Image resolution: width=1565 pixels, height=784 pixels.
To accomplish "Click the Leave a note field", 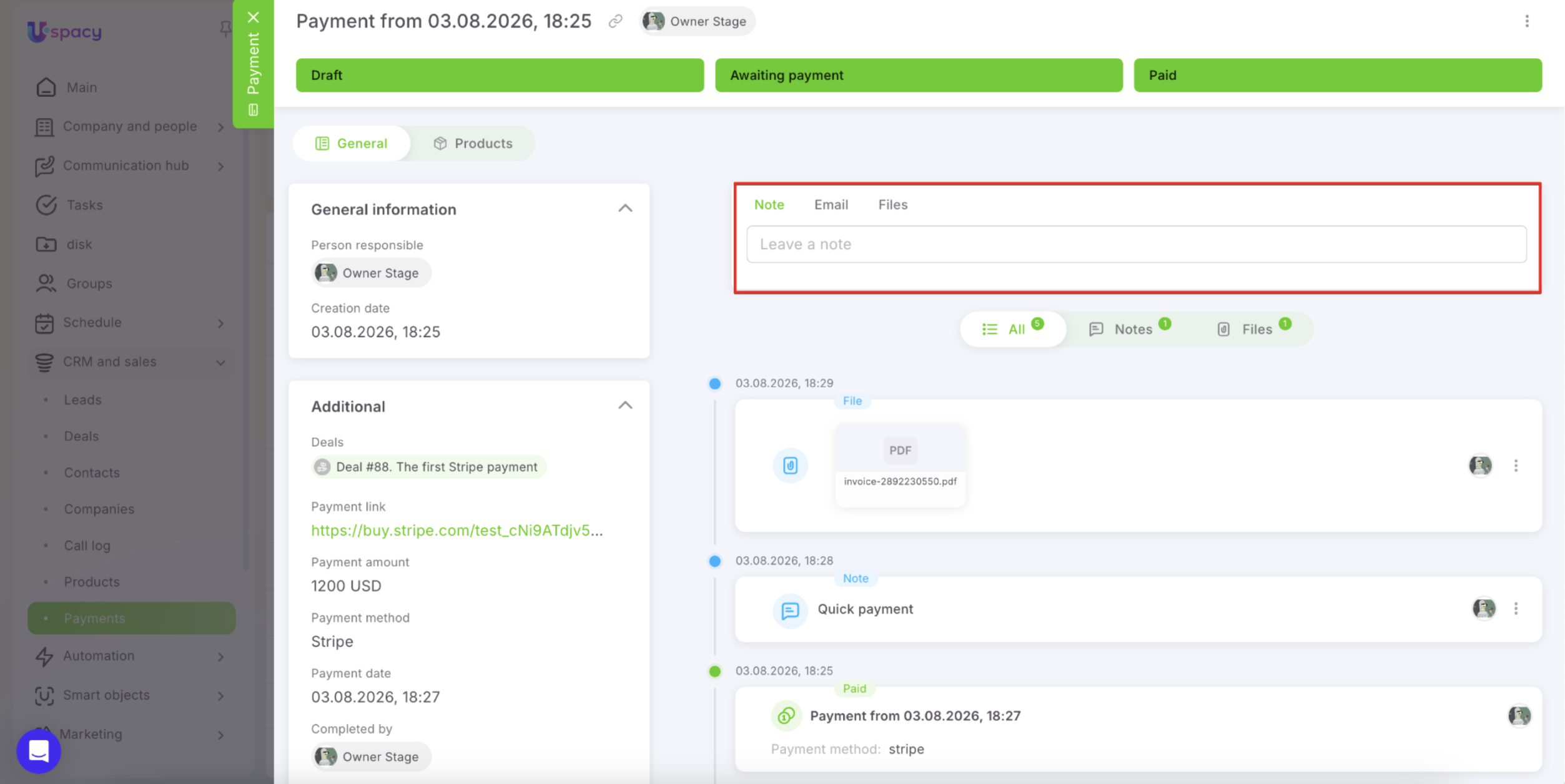I will [1137, 244].
